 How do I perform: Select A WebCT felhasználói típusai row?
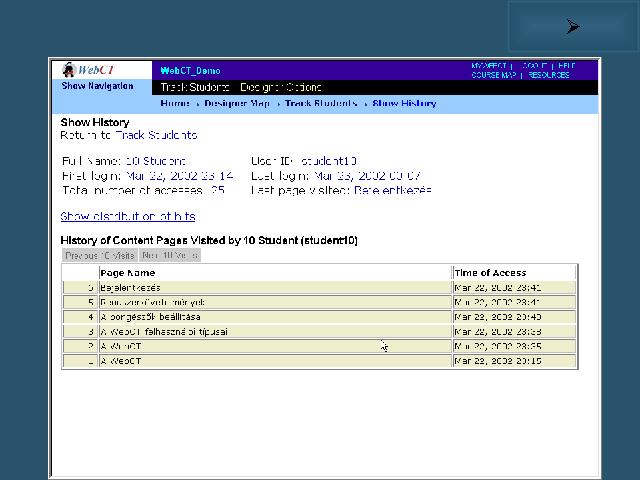pyautogui.click(x=320, y=332)
